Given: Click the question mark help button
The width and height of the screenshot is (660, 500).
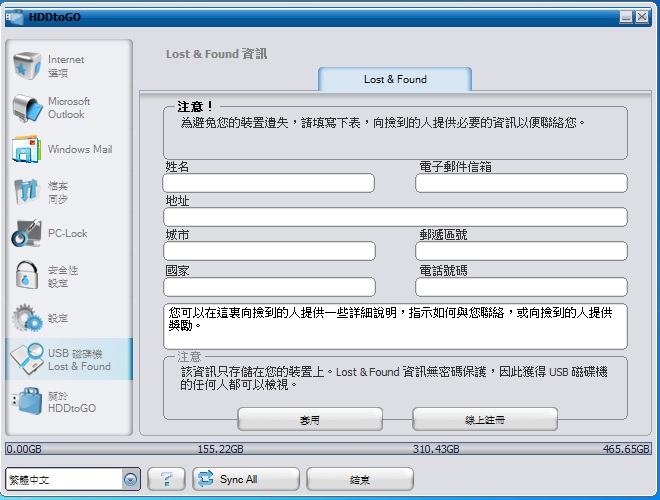Looking at the screenshot, I should click(x=166, y=479).
